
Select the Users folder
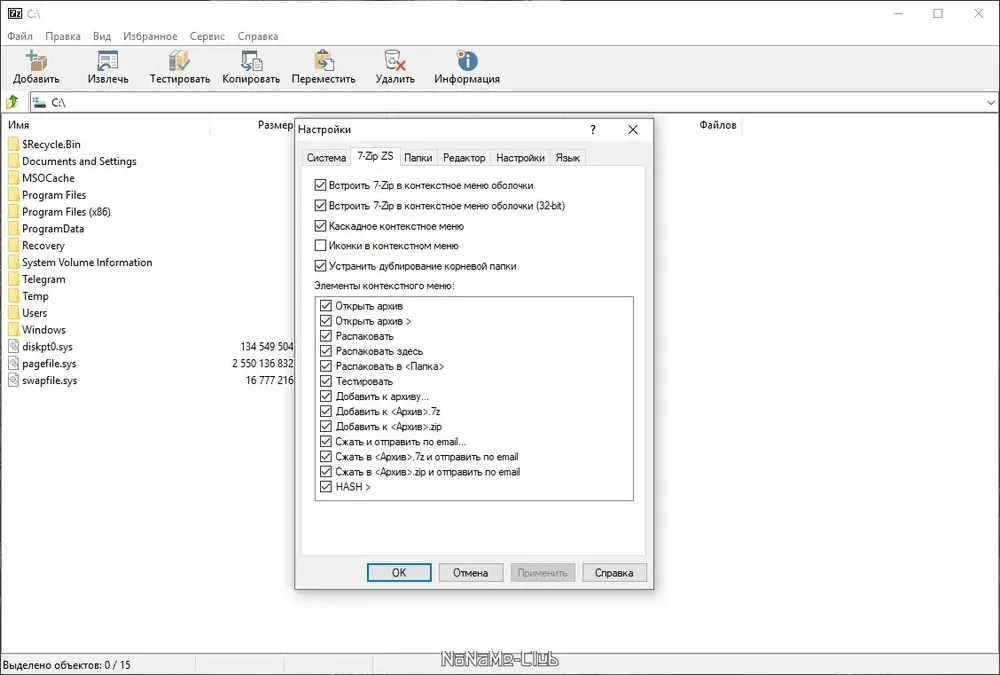(34, 313)
